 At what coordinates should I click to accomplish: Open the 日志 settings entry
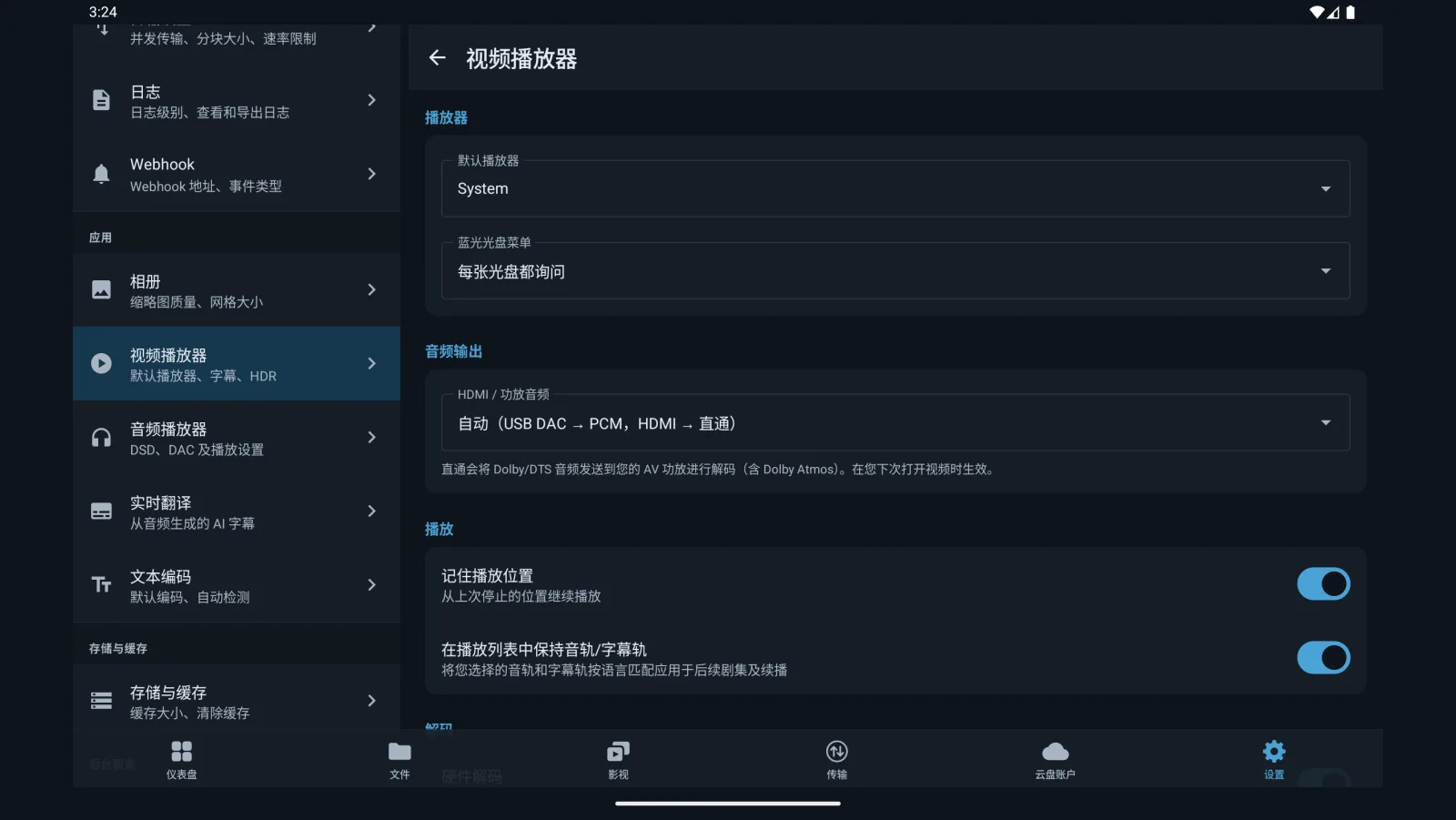tap(237, 100)
